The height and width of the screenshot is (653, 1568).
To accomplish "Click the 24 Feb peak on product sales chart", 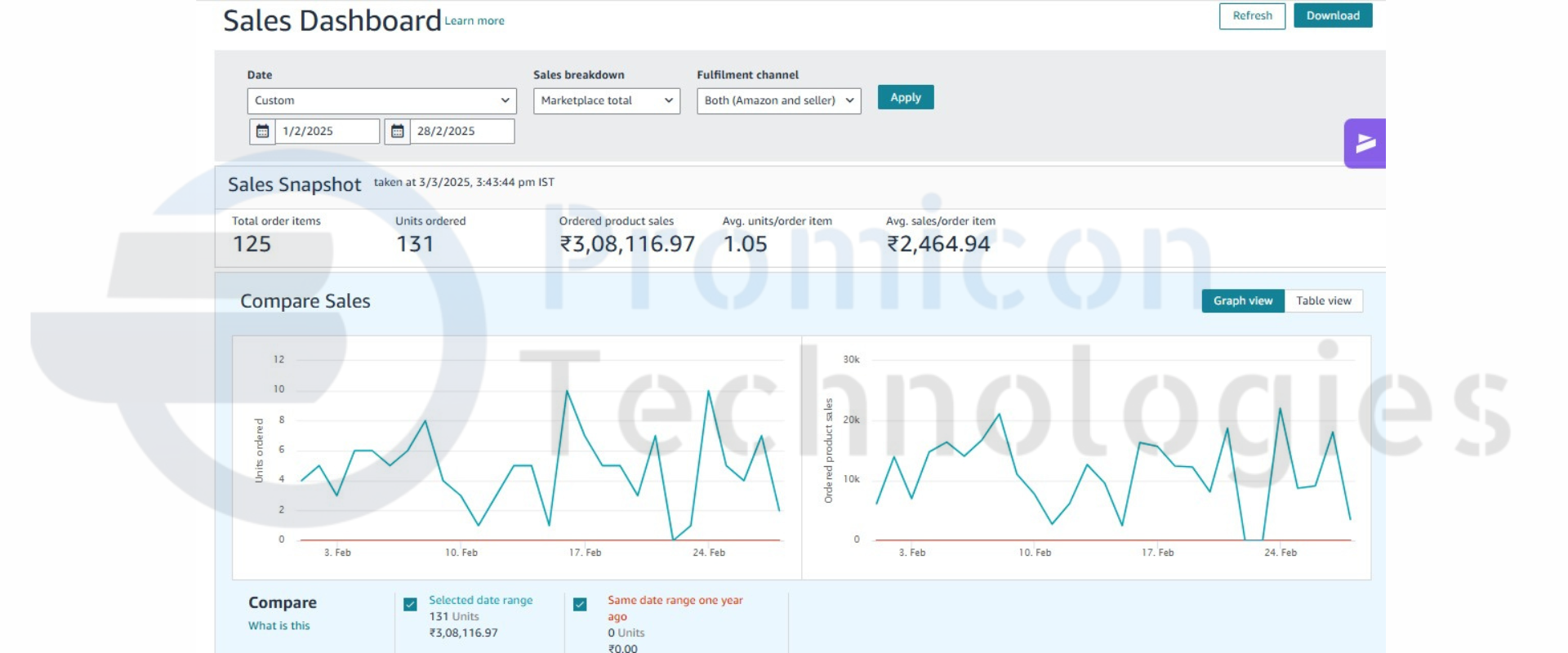I will pyautogui.click(x=1280, y=408).
